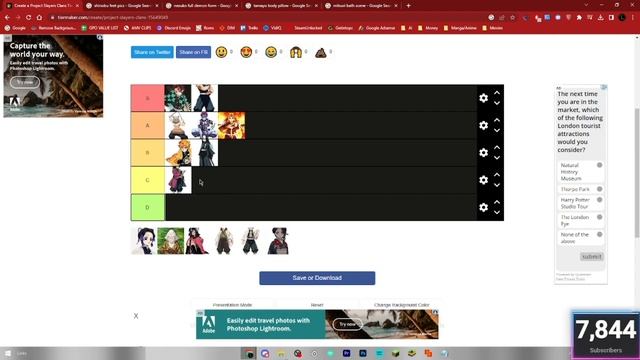
Task: Move the B tier row down with its down arrow
Action: click(x=497, y=158)
